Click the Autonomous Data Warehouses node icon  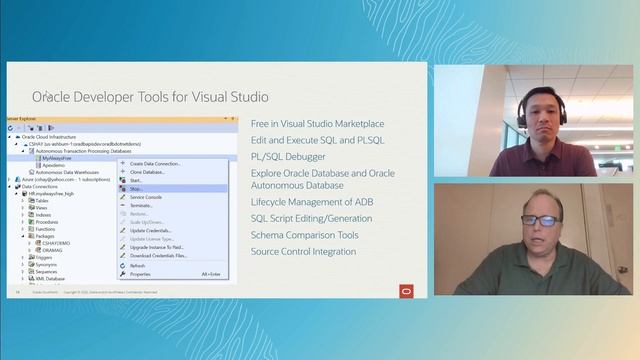[31, 172]
